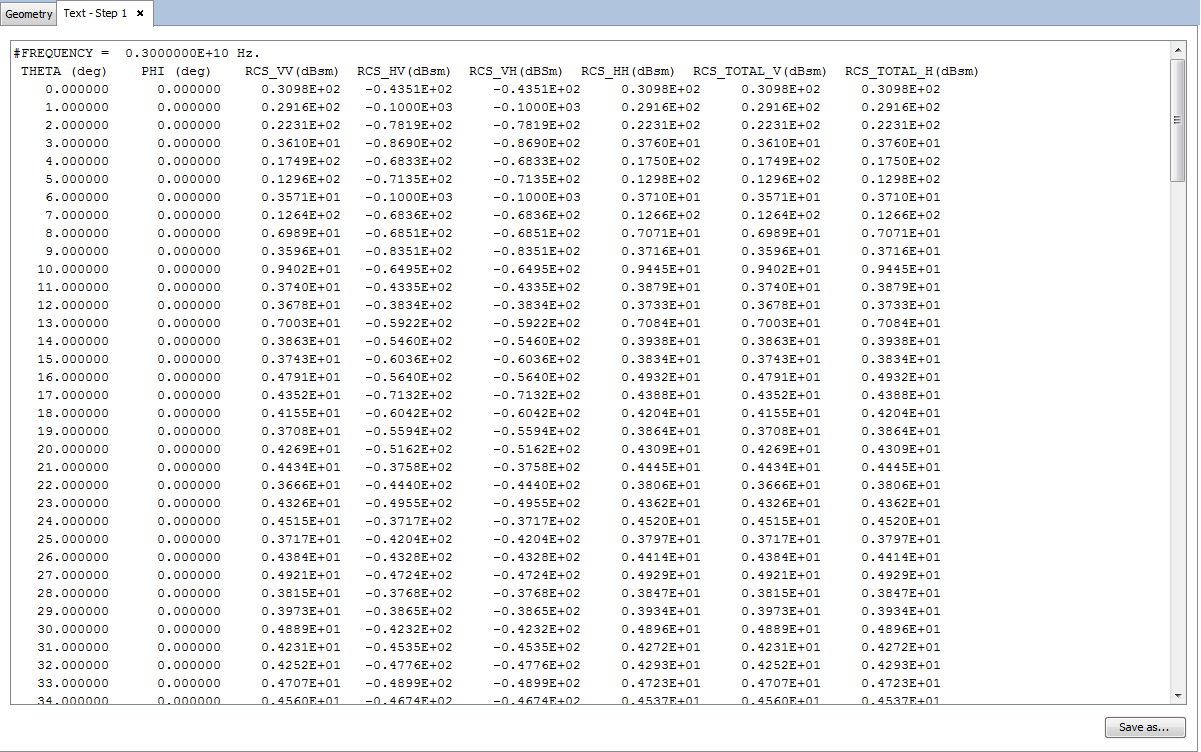Grab the vertical scrollbar thumb
Image resolution: width=1201 pixels, height=752 pixels.
pos(1177,120)
